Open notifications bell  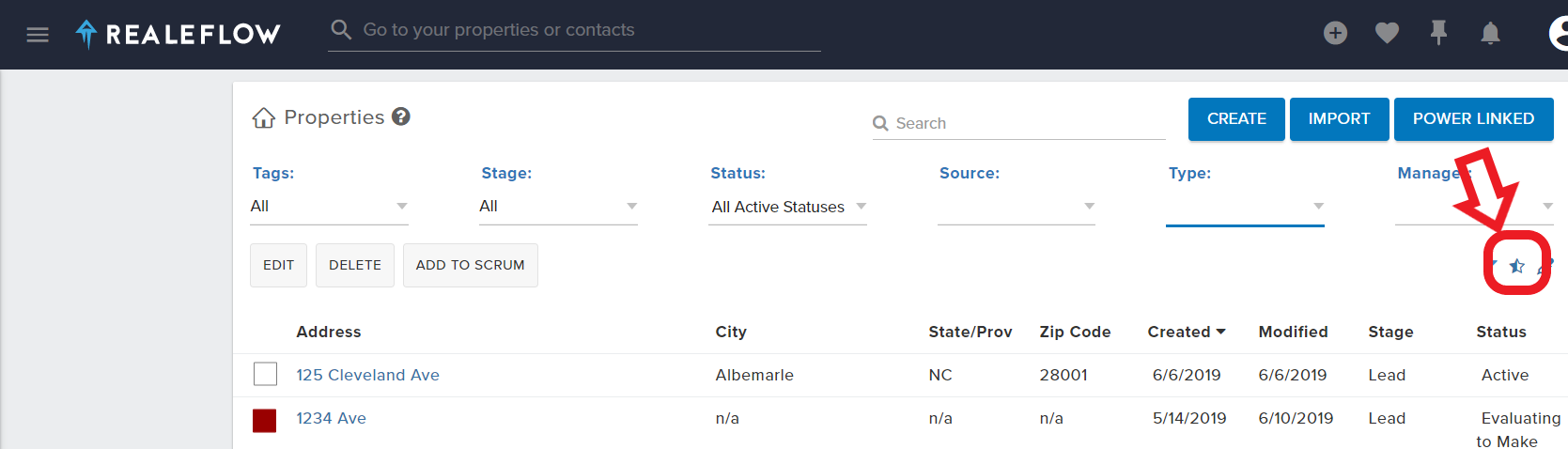1490,34
